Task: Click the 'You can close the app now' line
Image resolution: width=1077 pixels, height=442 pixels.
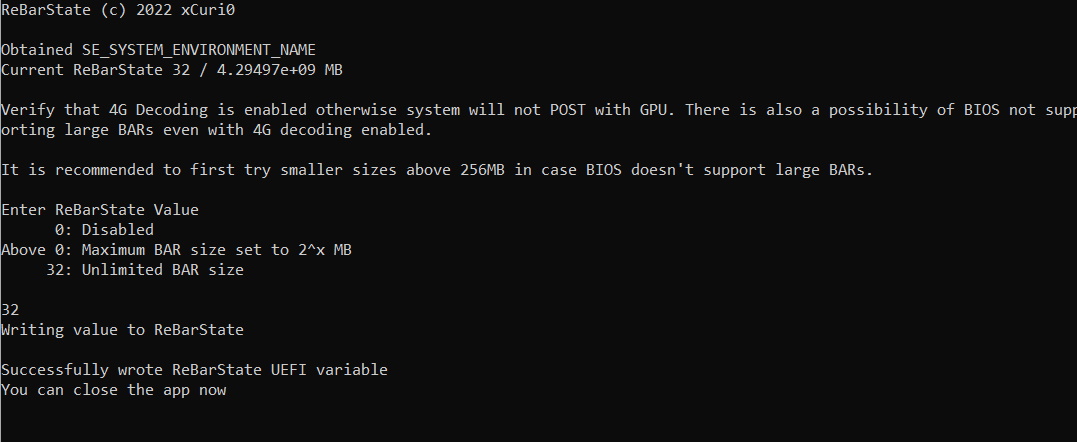Action: coord(114,390)
